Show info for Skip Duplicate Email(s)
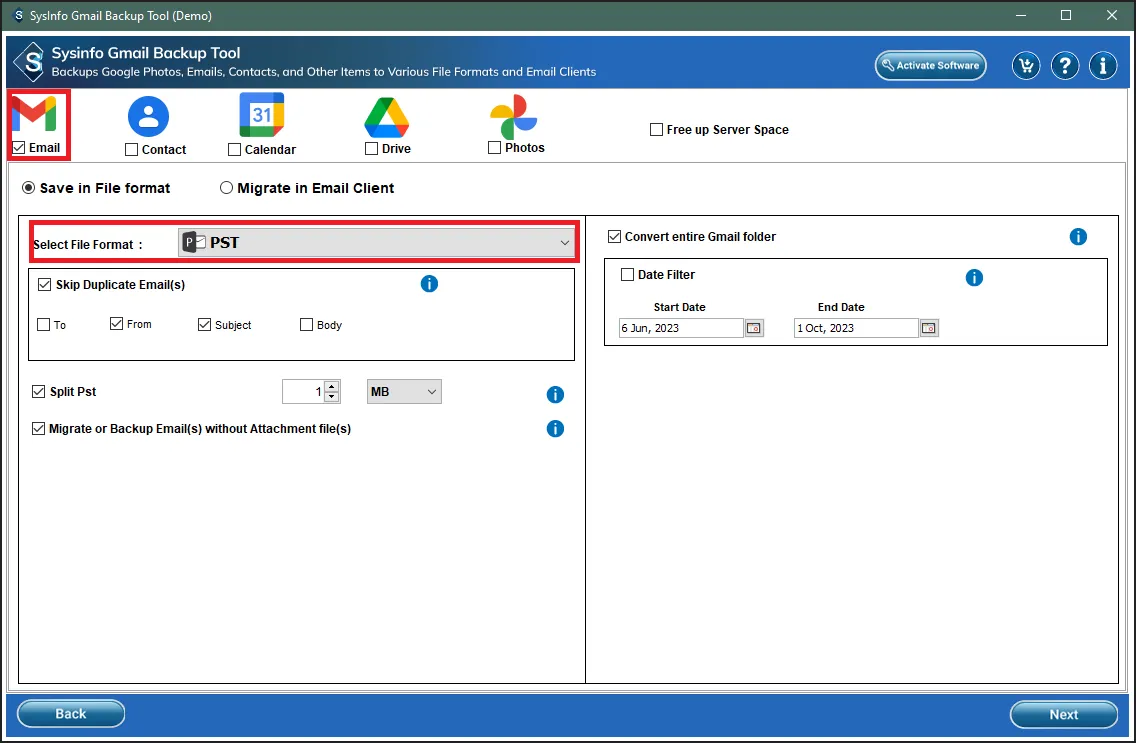The height and width of the screenshot is (743, 1136). click(429, 284)
